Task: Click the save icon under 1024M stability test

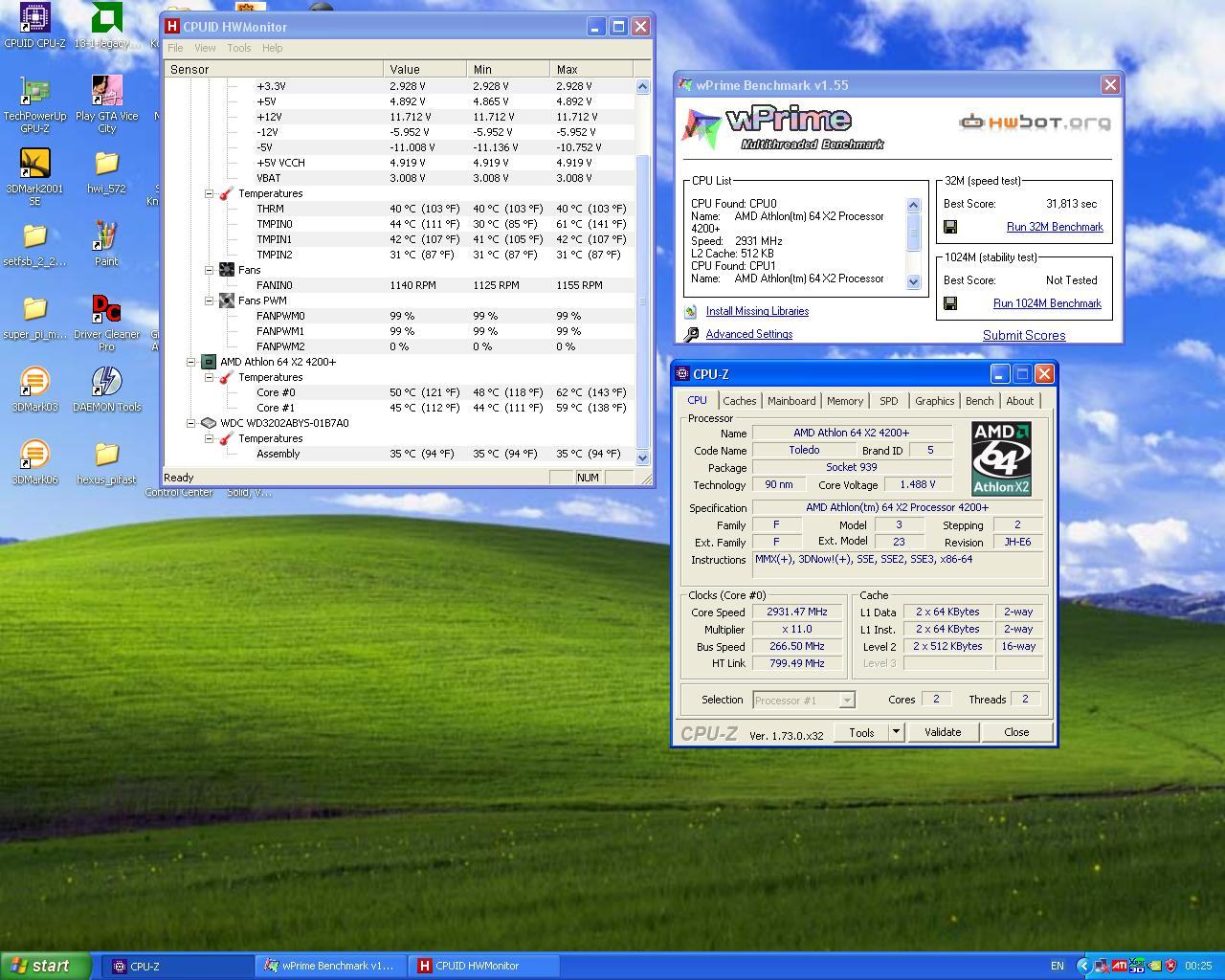Action: point(950,303)
